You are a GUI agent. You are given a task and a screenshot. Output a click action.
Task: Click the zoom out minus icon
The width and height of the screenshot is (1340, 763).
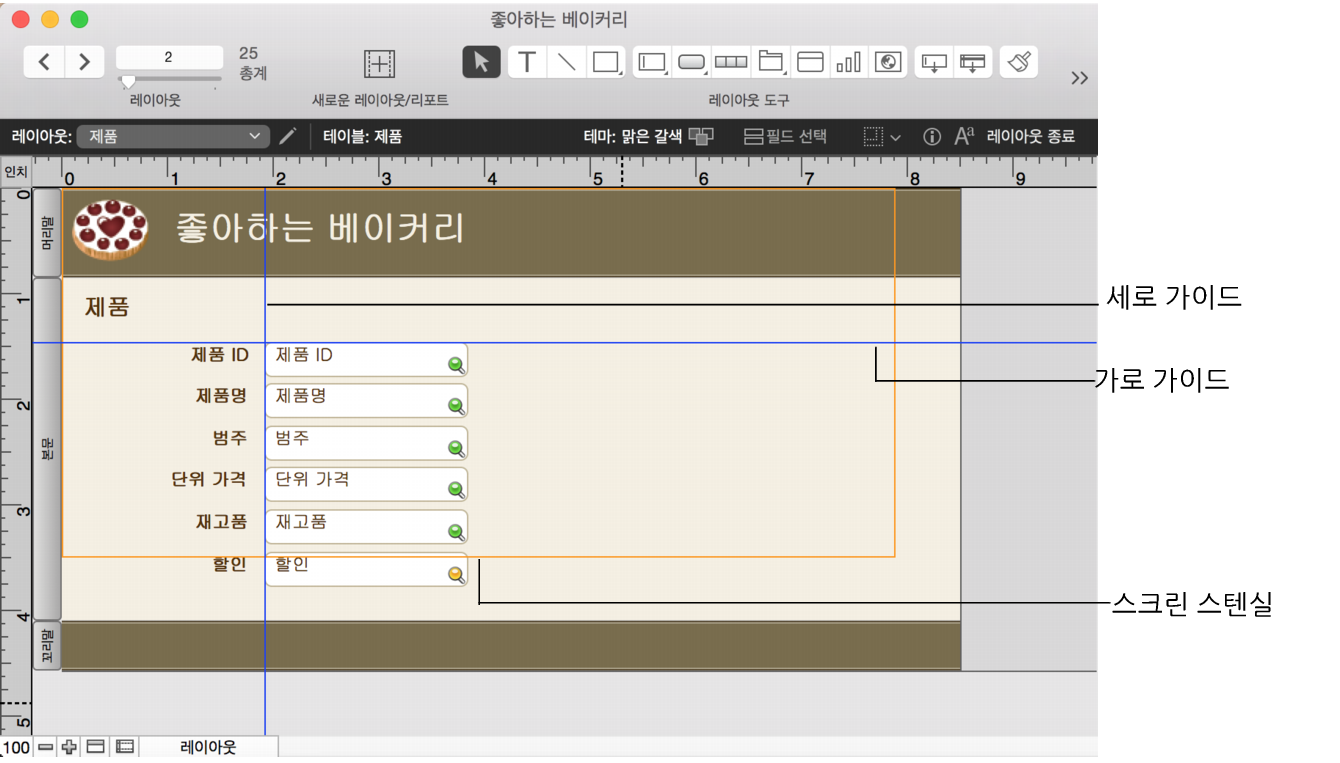click(x=46, y=747)
